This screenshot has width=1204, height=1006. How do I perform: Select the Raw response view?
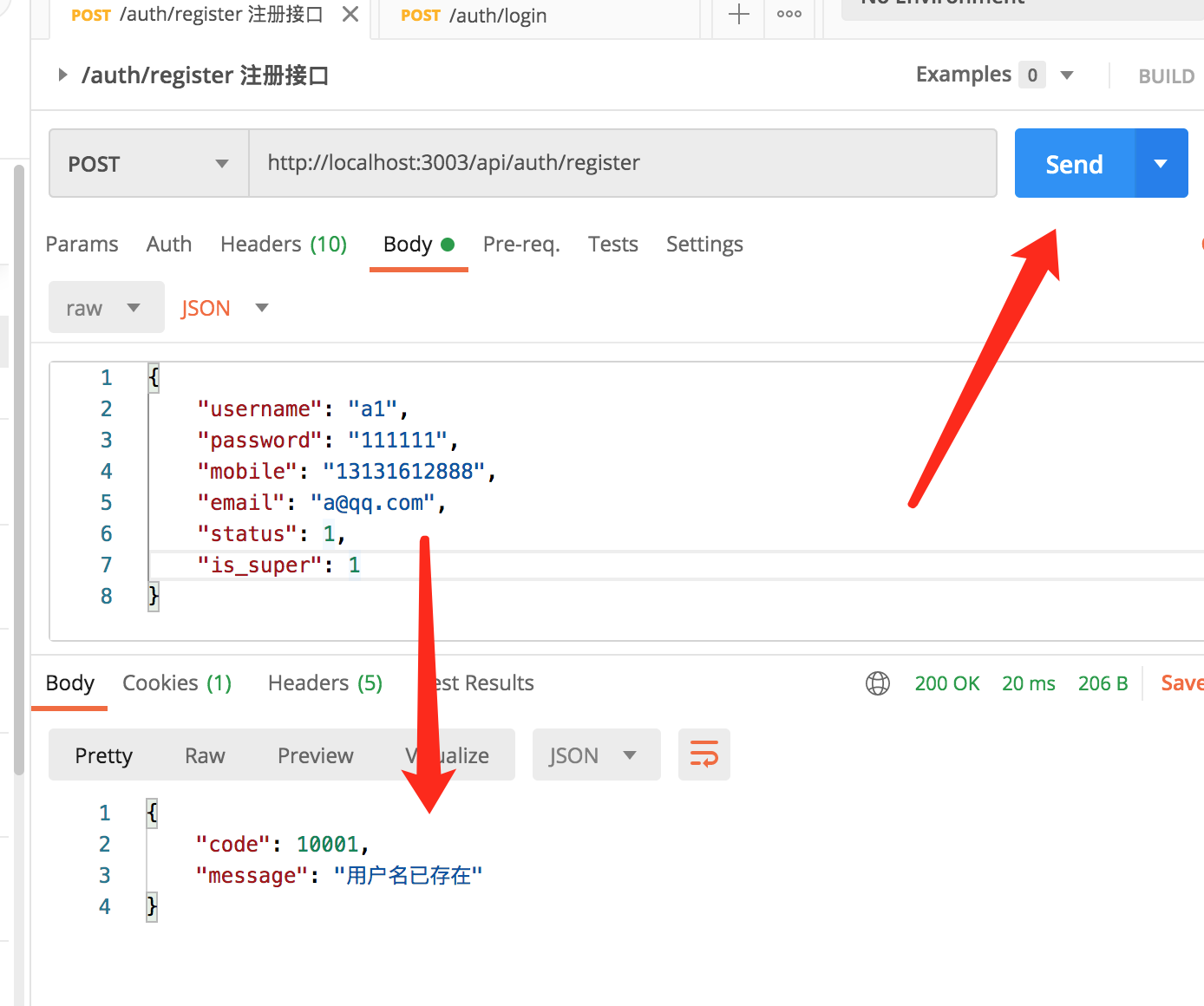(x=205, y=755)
